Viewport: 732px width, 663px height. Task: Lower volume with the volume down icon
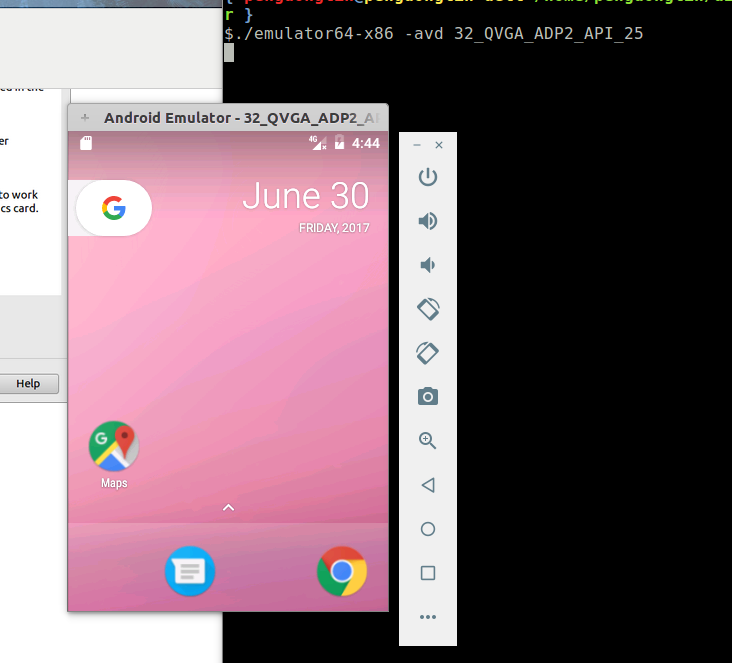coord(427,265)
